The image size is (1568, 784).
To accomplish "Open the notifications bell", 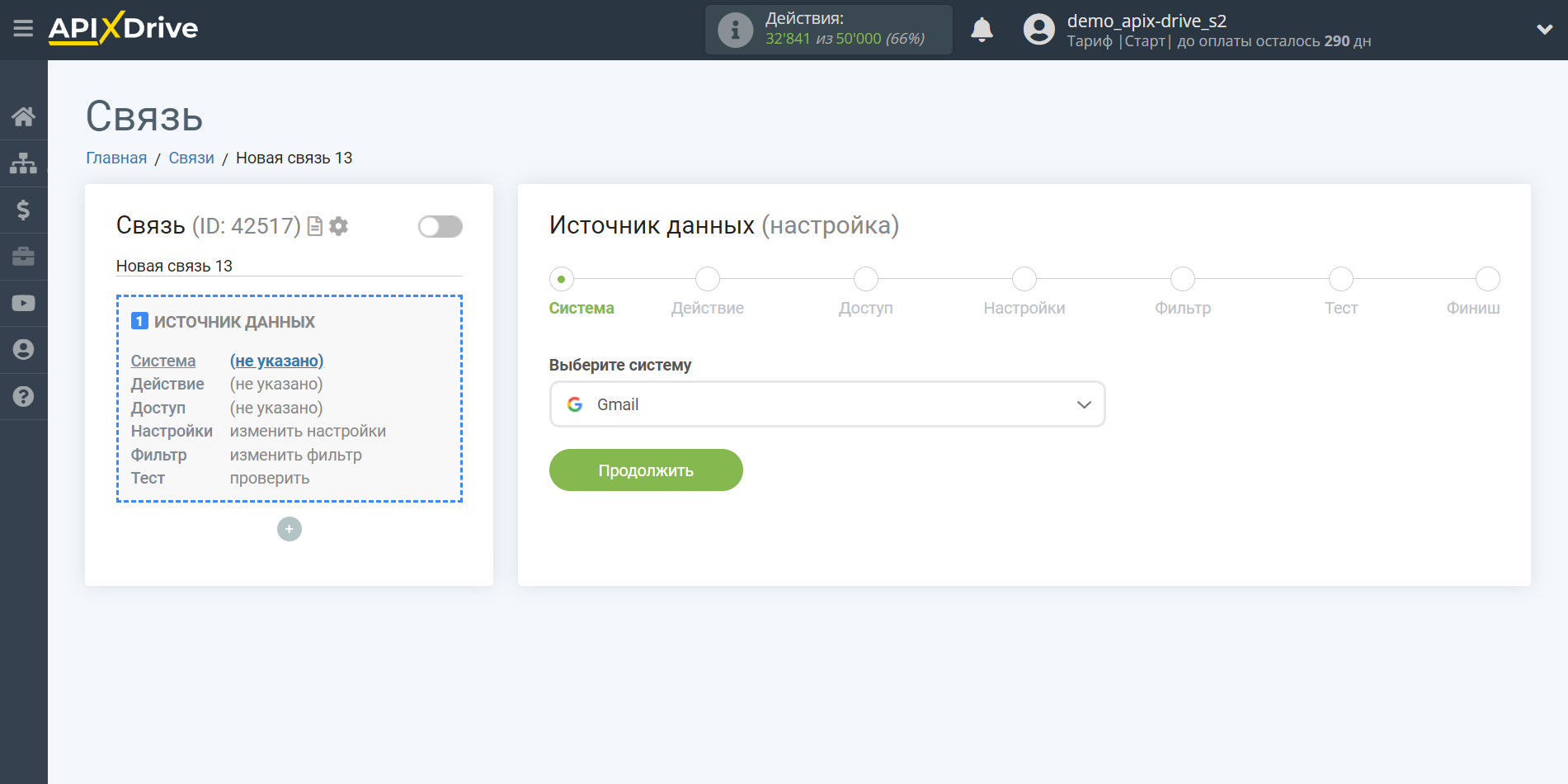I will click(x=982, y=30).
